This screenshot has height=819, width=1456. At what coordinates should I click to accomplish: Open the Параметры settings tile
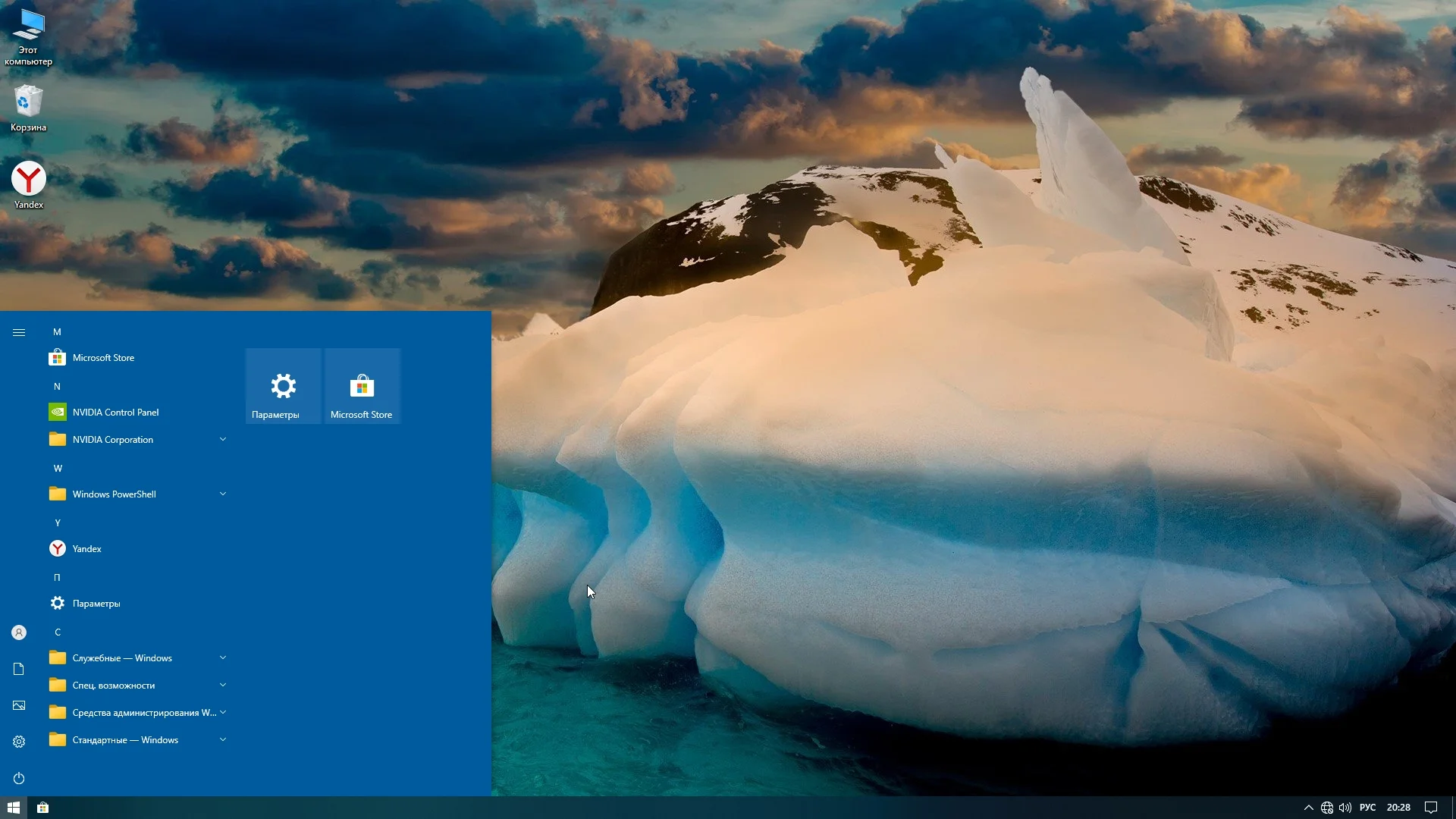pyautogui.click(x=283, y=386)
